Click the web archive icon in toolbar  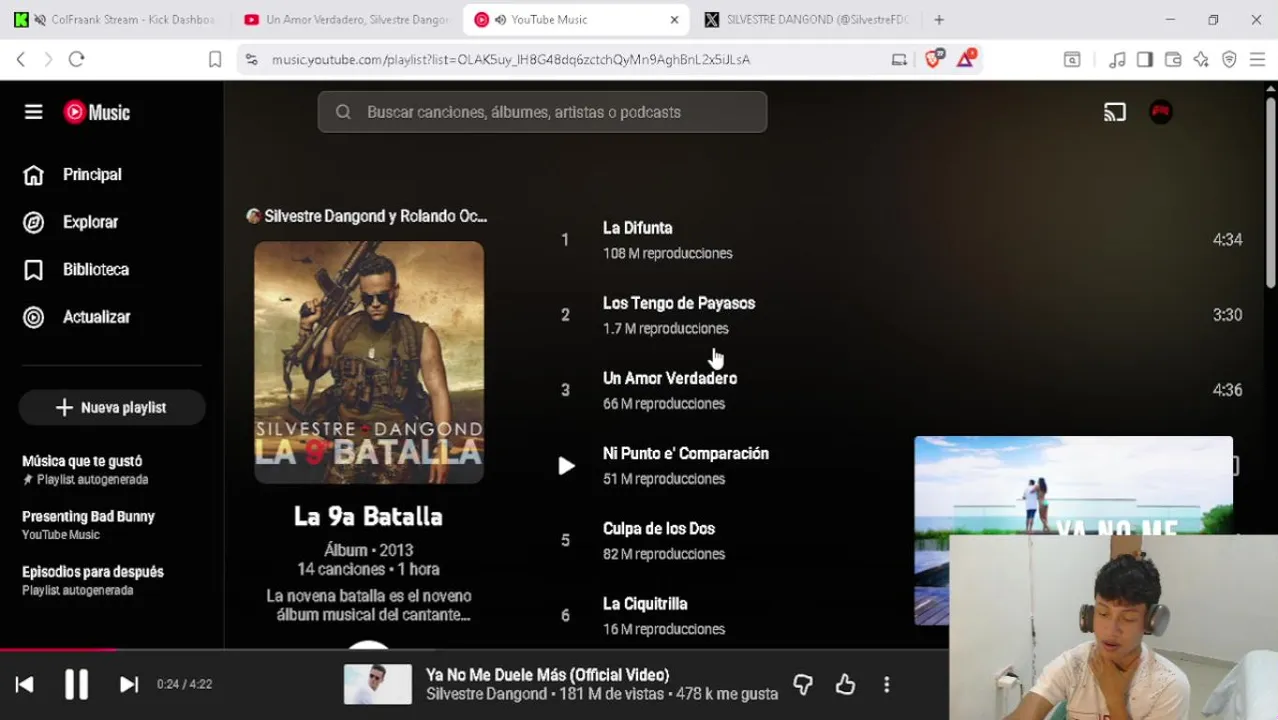[x=1072, y=59]
